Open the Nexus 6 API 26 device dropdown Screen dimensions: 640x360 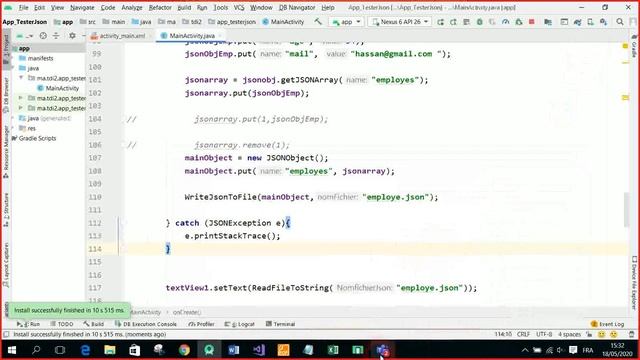pos(400,22)
